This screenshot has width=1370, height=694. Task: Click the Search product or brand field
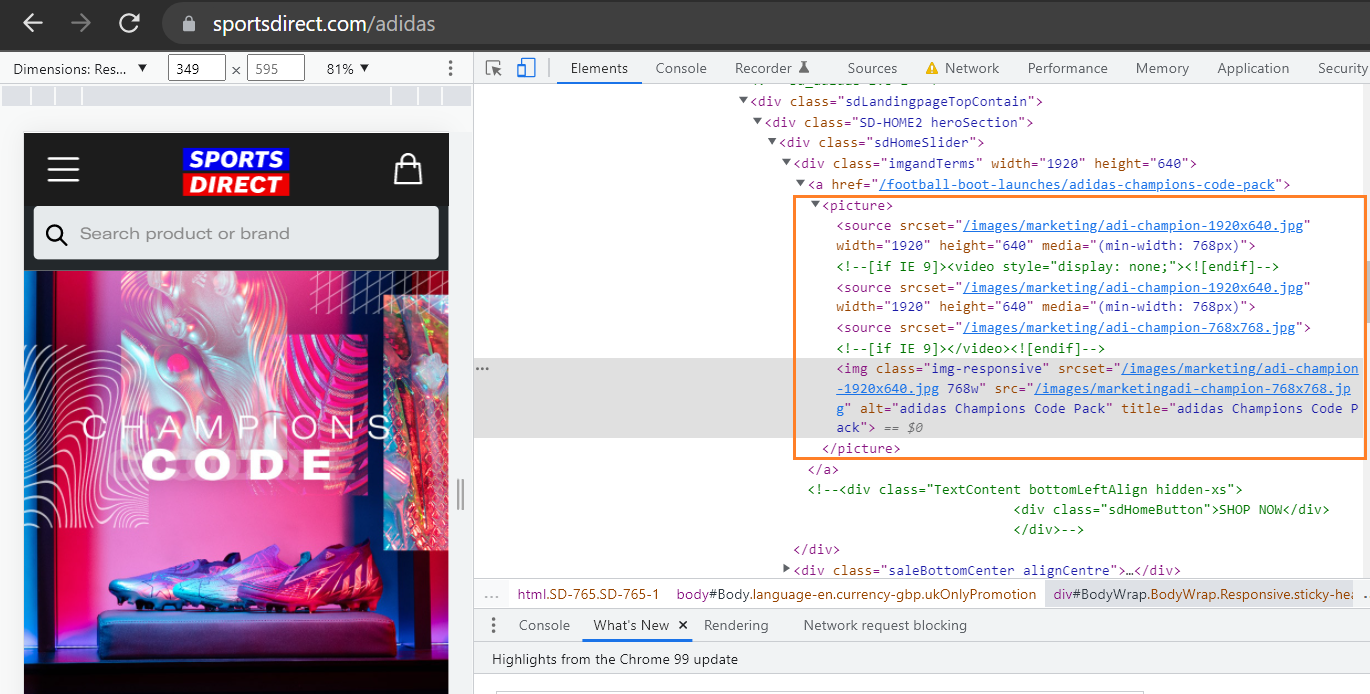point(236,233)
